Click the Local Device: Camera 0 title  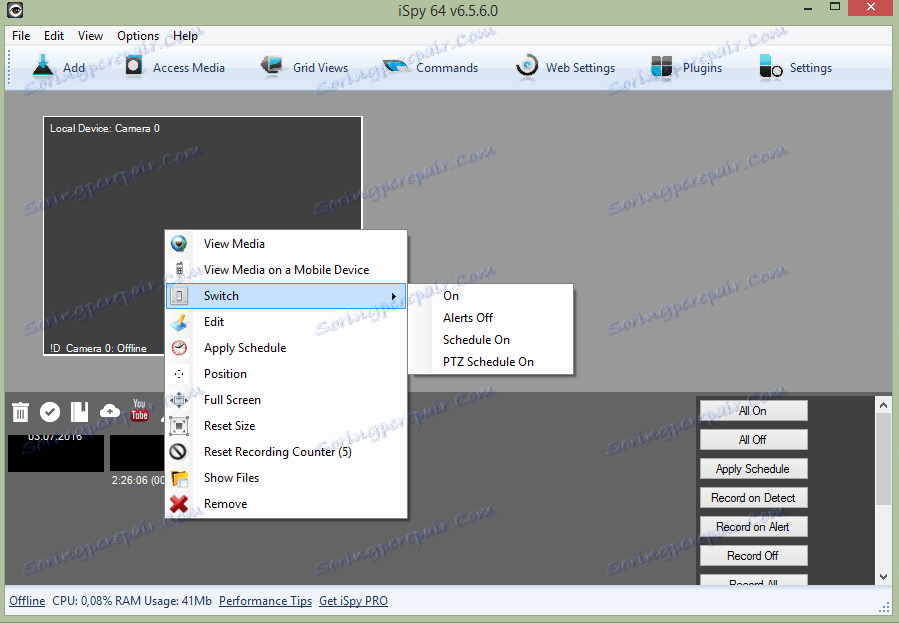[x=105, y=128]
